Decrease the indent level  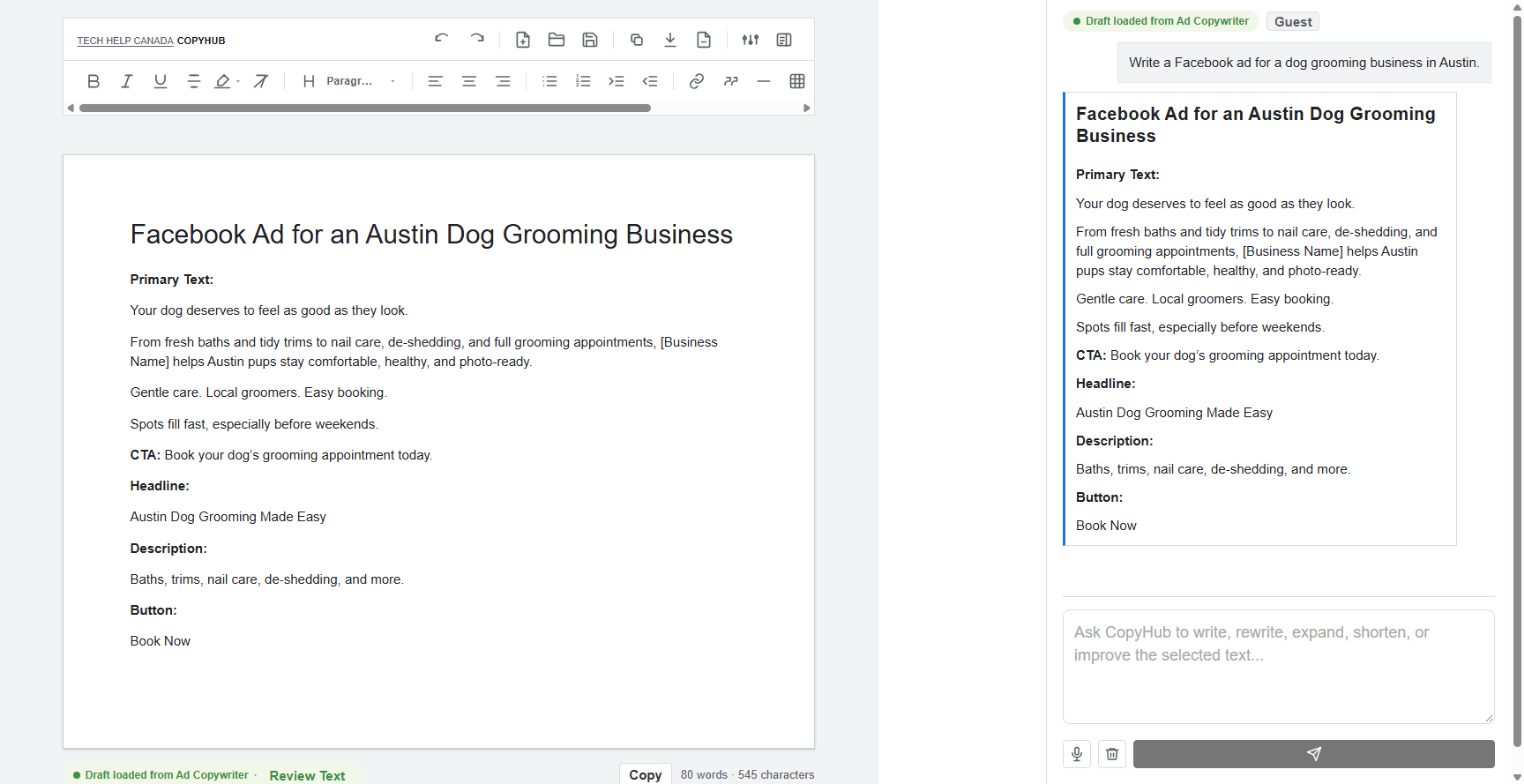tap(650, 81)
